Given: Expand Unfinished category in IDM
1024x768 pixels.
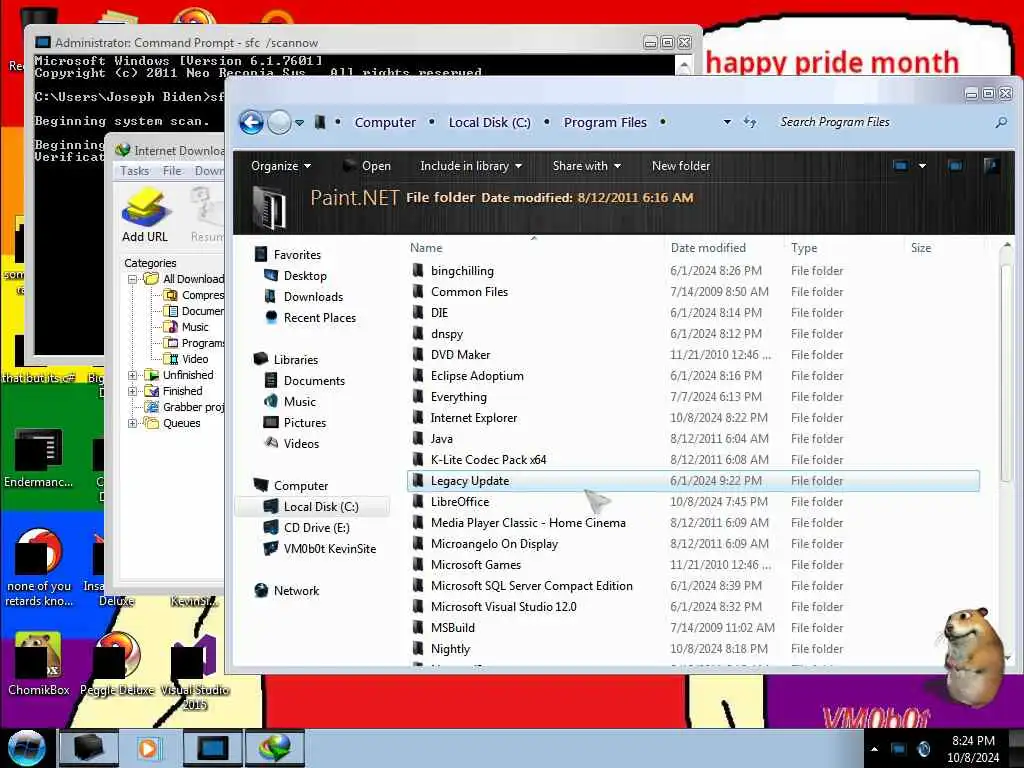Looking at the screenshot, I should [x=133, y=375].
